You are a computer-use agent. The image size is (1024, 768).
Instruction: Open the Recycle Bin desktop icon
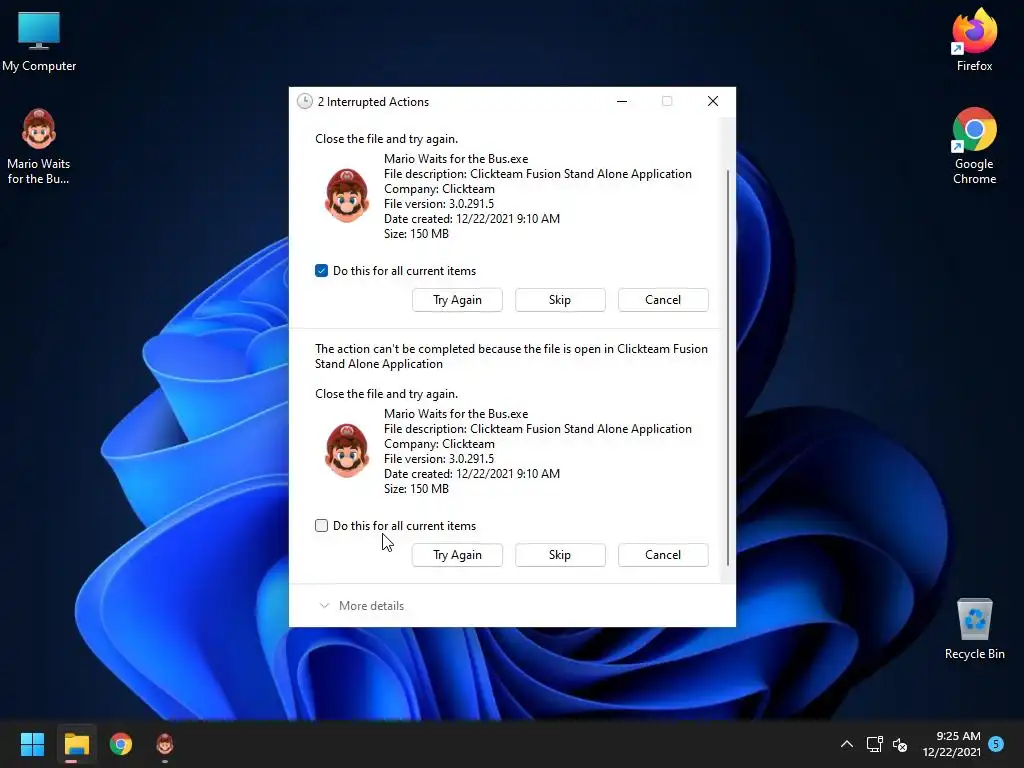(974, 629)
